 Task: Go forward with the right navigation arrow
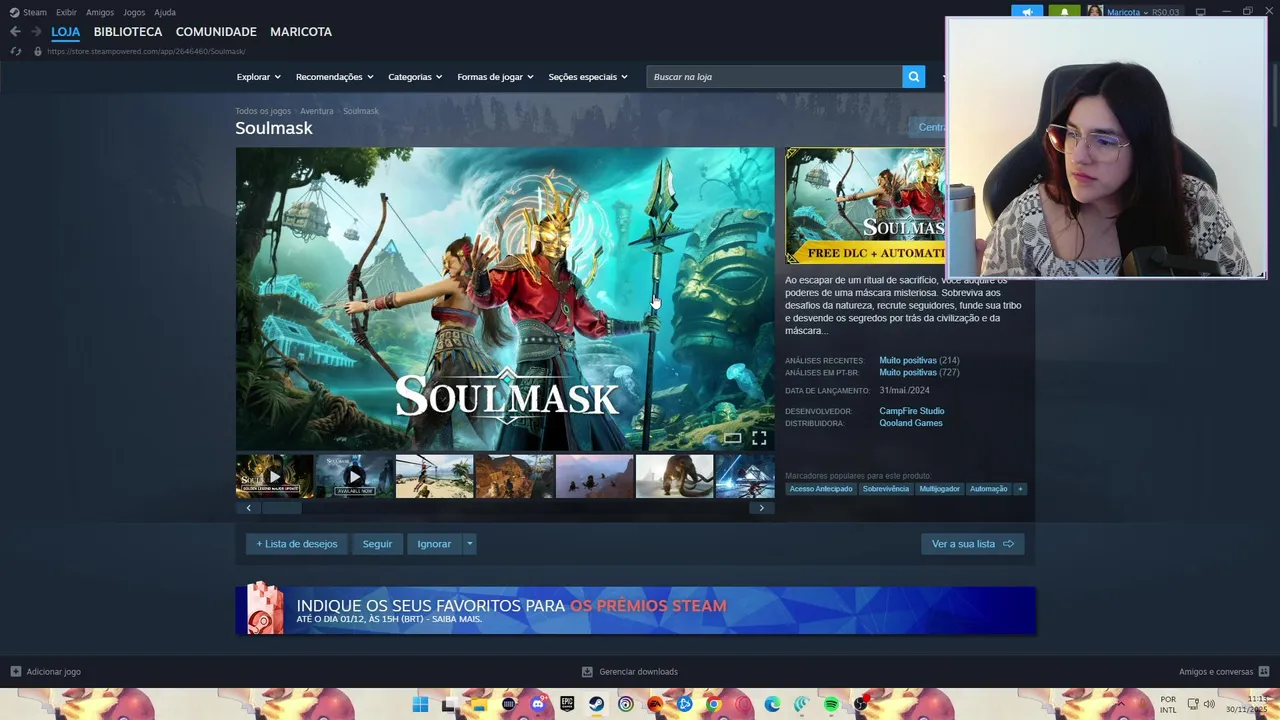[x=36, y=32]
